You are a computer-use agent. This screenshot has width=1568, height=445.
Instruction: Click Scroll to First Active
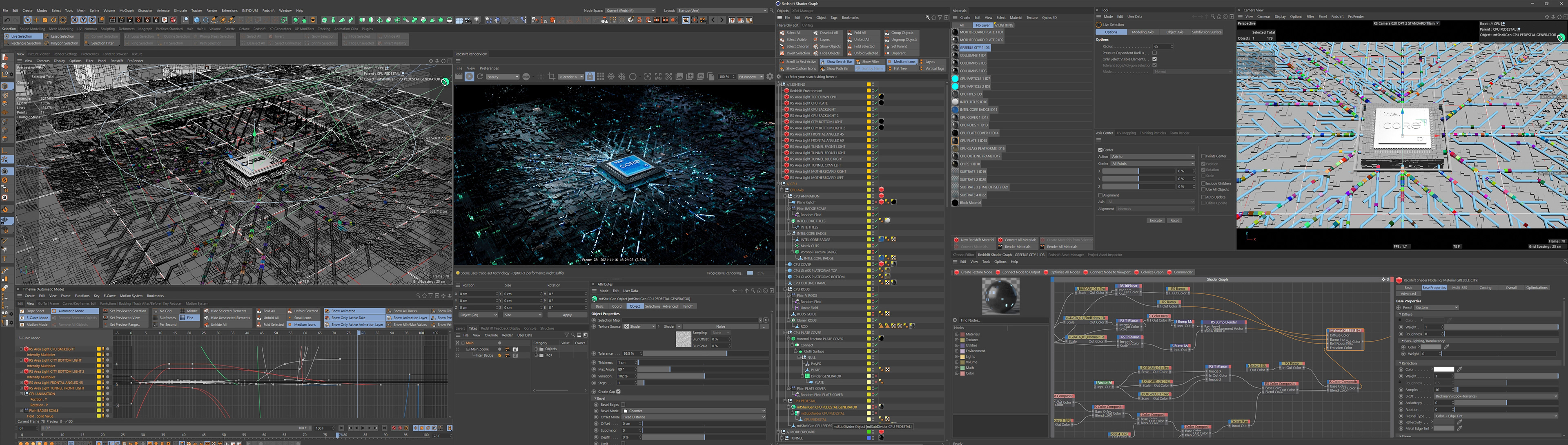pyautogui.click(x=798, y=61)
